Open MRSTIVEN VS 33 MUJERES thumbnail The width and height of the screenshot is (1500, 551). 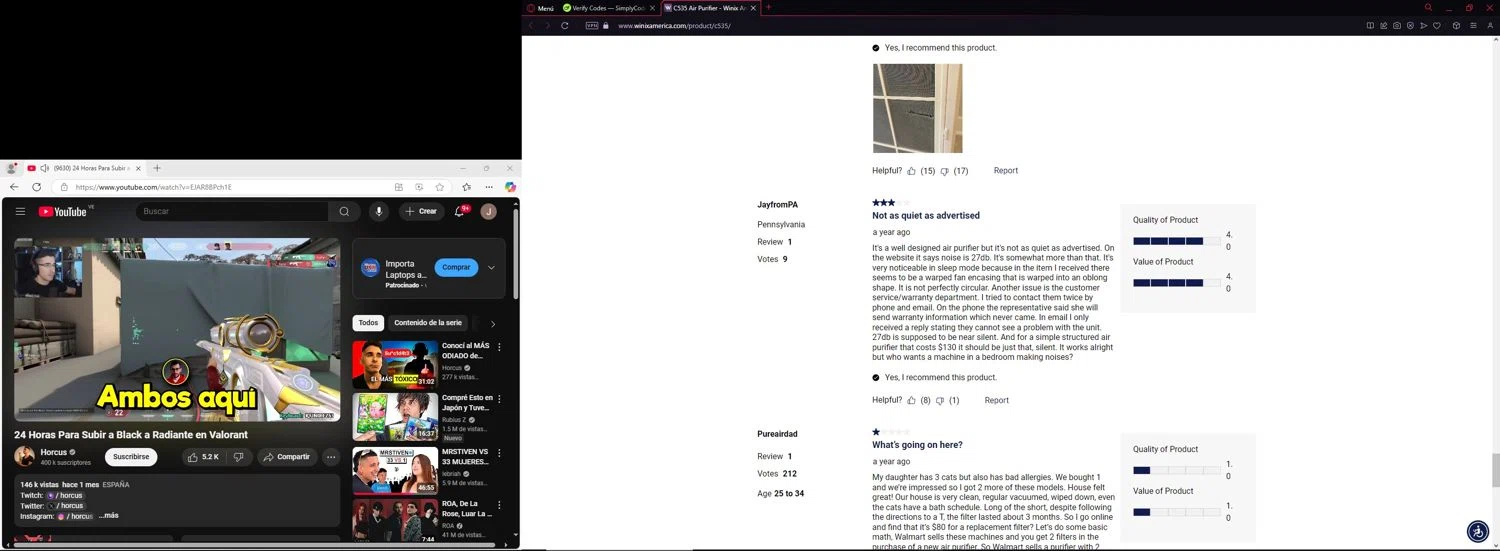(x=395, y=470)
